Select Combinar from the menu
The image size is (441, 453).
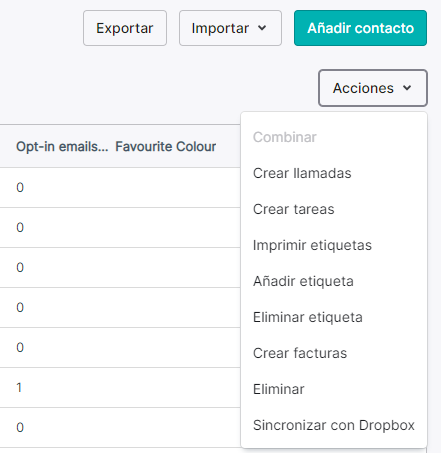285,137
